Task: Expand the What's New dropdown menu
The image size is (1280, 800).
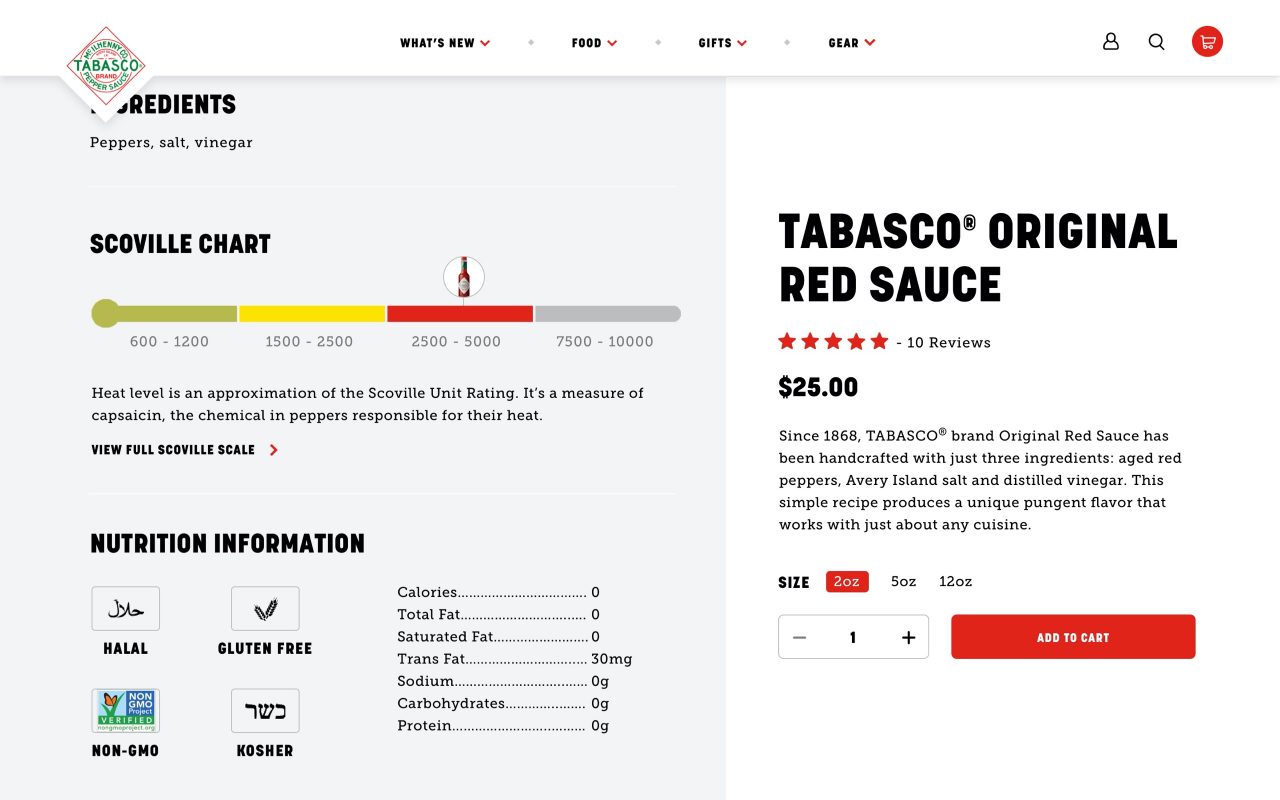Action: click(x=445, y=43)
